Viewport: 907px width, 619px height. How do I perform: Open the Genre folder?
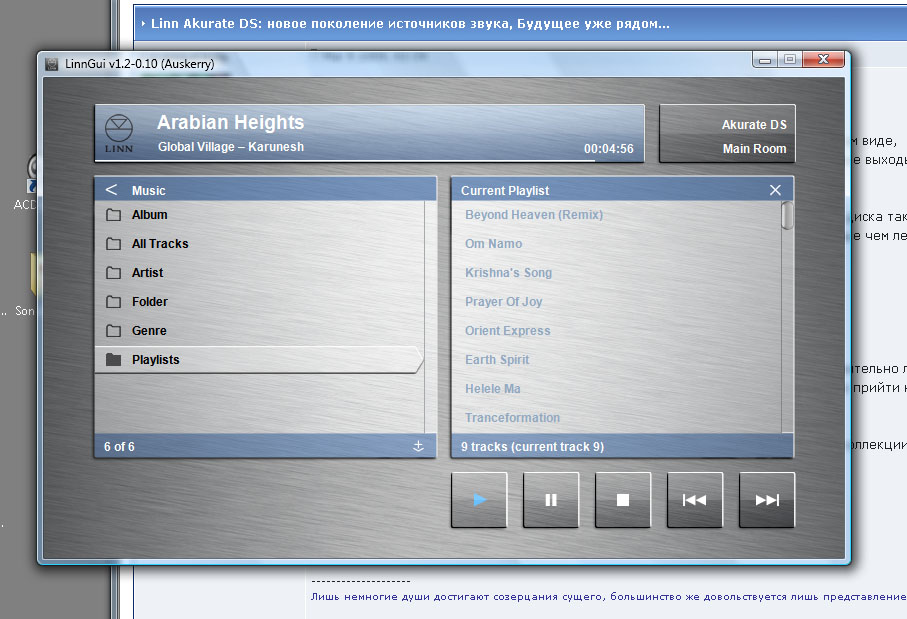pyautogui.click(x=259, y=330)
